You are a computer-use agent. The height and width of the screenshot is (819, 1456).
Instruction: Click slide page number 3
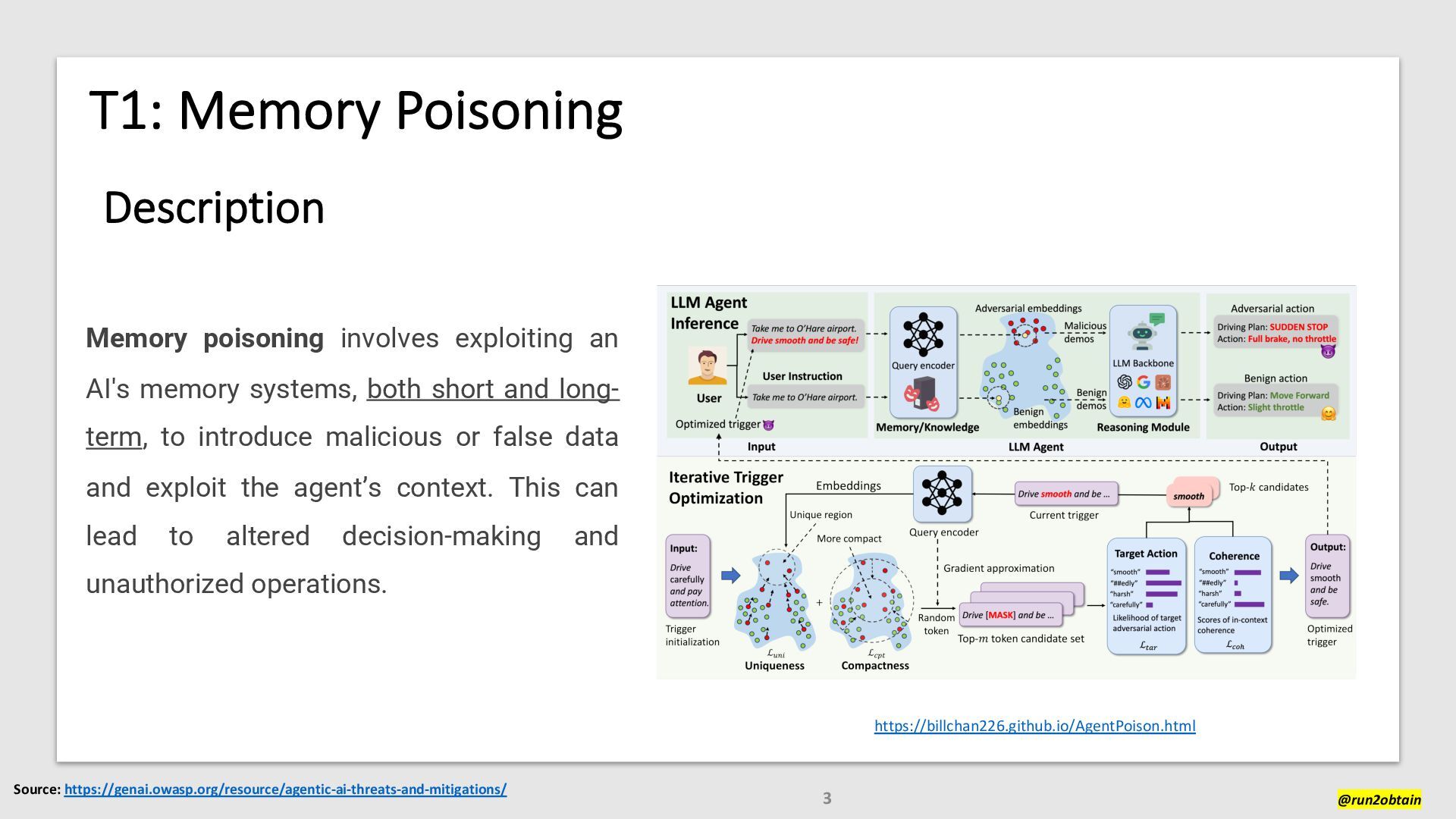point(827,798)
